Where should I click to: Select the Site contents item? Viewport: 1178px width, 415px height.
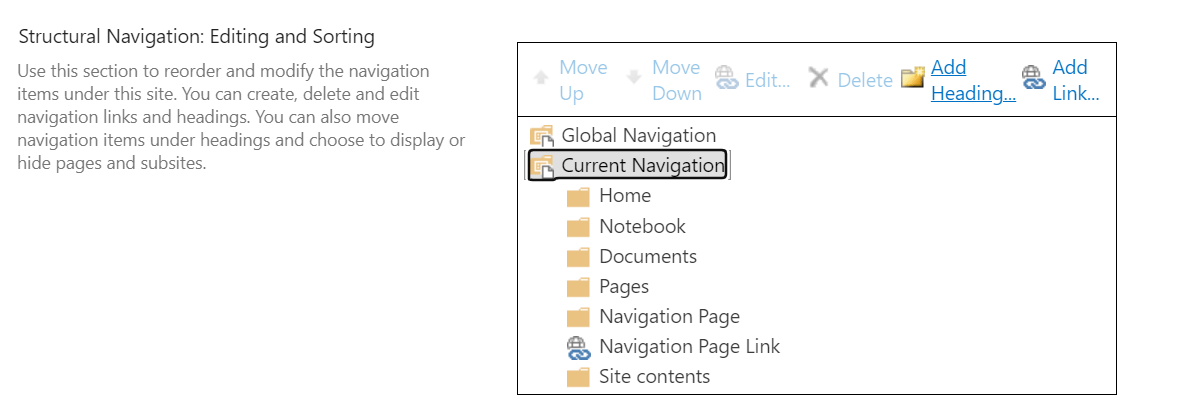pyautogui.click(x=654, y=377)
